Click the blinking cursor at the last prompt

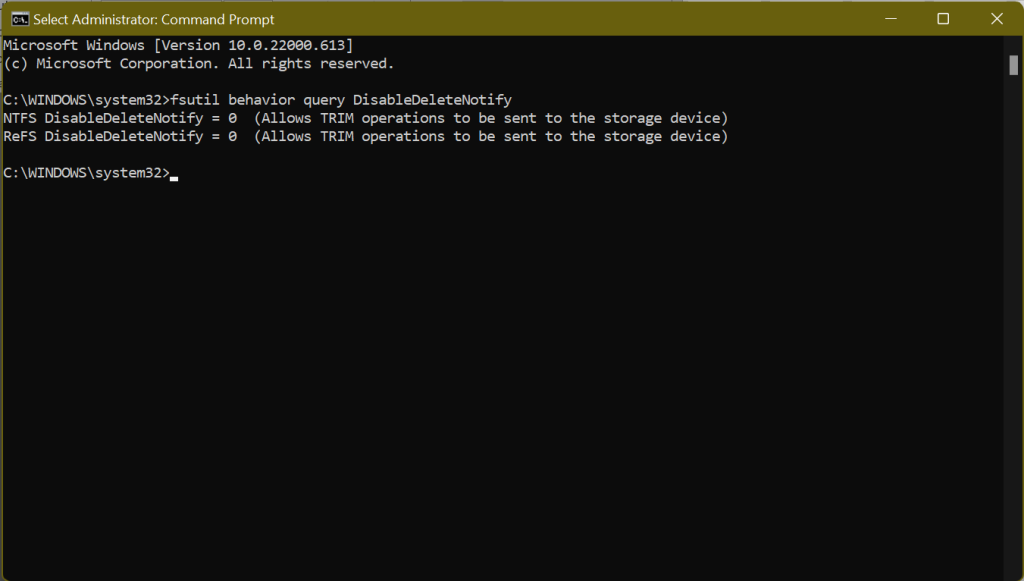click(x=174, y=176)
